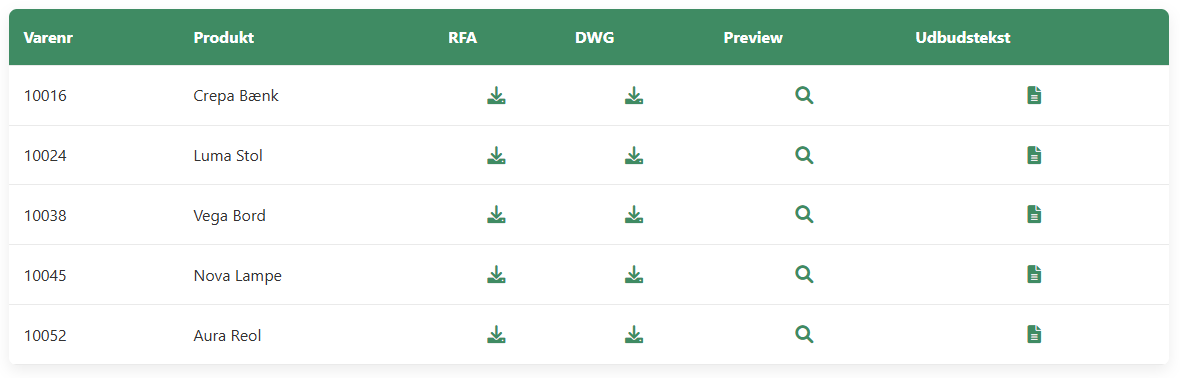Download RFA file for Aura Reol
The width and height of the screenshot is (1180, 378).
point(496,334)
